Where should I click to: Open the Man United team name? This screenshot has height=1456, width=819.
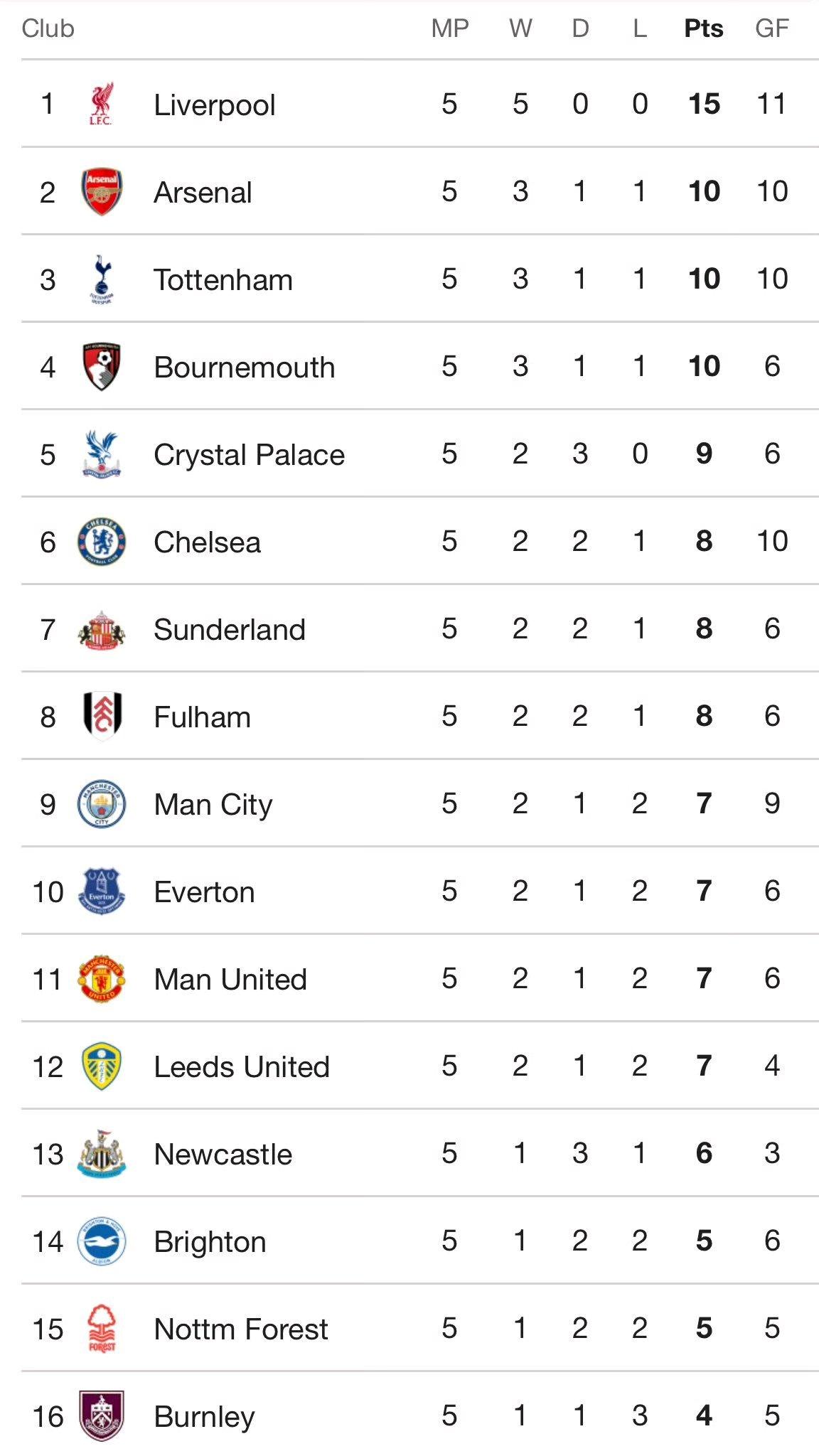click(230, 980)
